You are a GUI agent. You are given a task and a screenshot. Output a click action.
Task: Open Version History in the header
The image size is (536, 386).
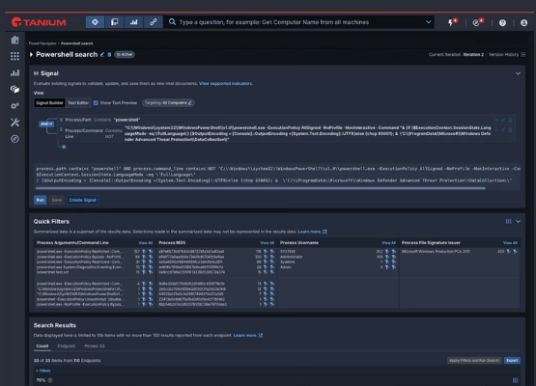click(507, 54)
